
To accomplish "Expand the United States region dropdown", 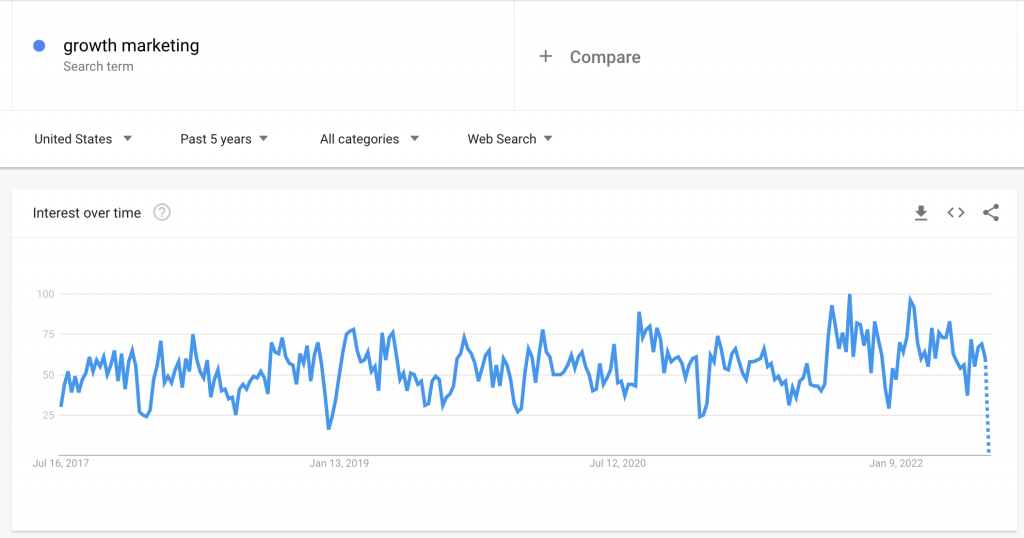I will [x=83, y=139].
